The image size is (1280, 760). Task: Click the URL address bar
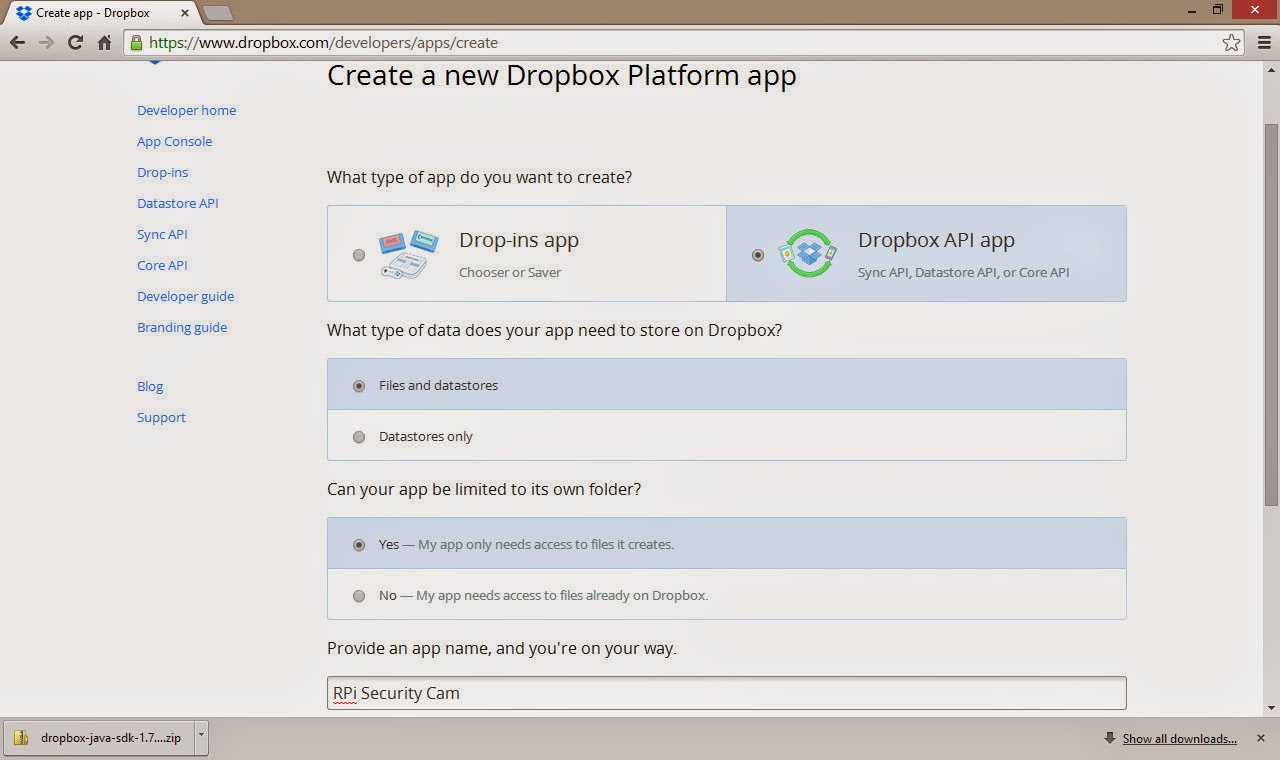pos(683,42)
